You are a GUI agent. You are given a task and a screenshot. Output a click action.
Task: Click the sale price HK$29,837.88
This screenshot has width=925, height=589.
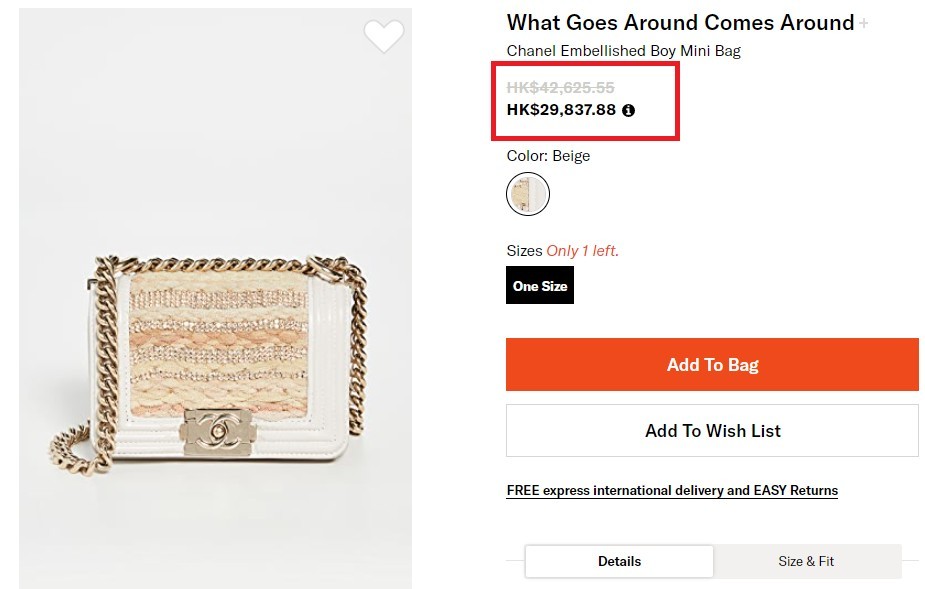tap(561, 110)
